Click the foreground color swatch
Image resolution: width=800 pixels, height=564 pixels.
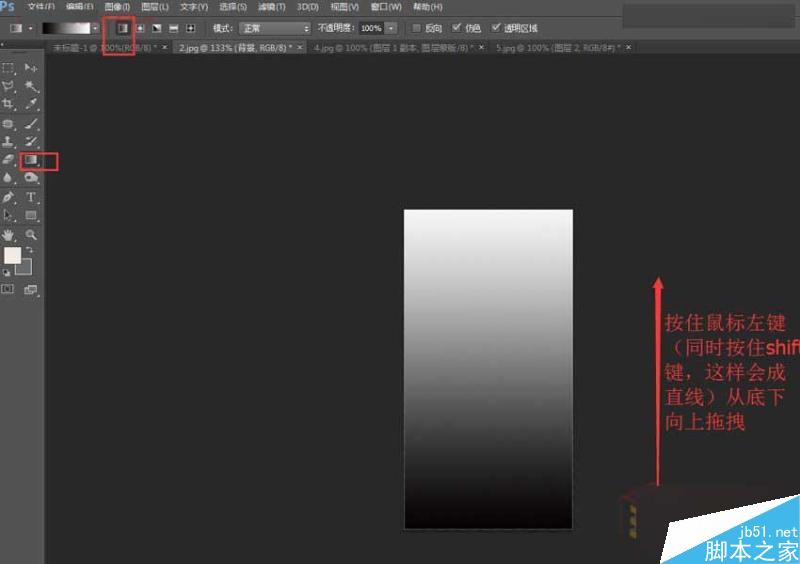(x=11, y=254)
